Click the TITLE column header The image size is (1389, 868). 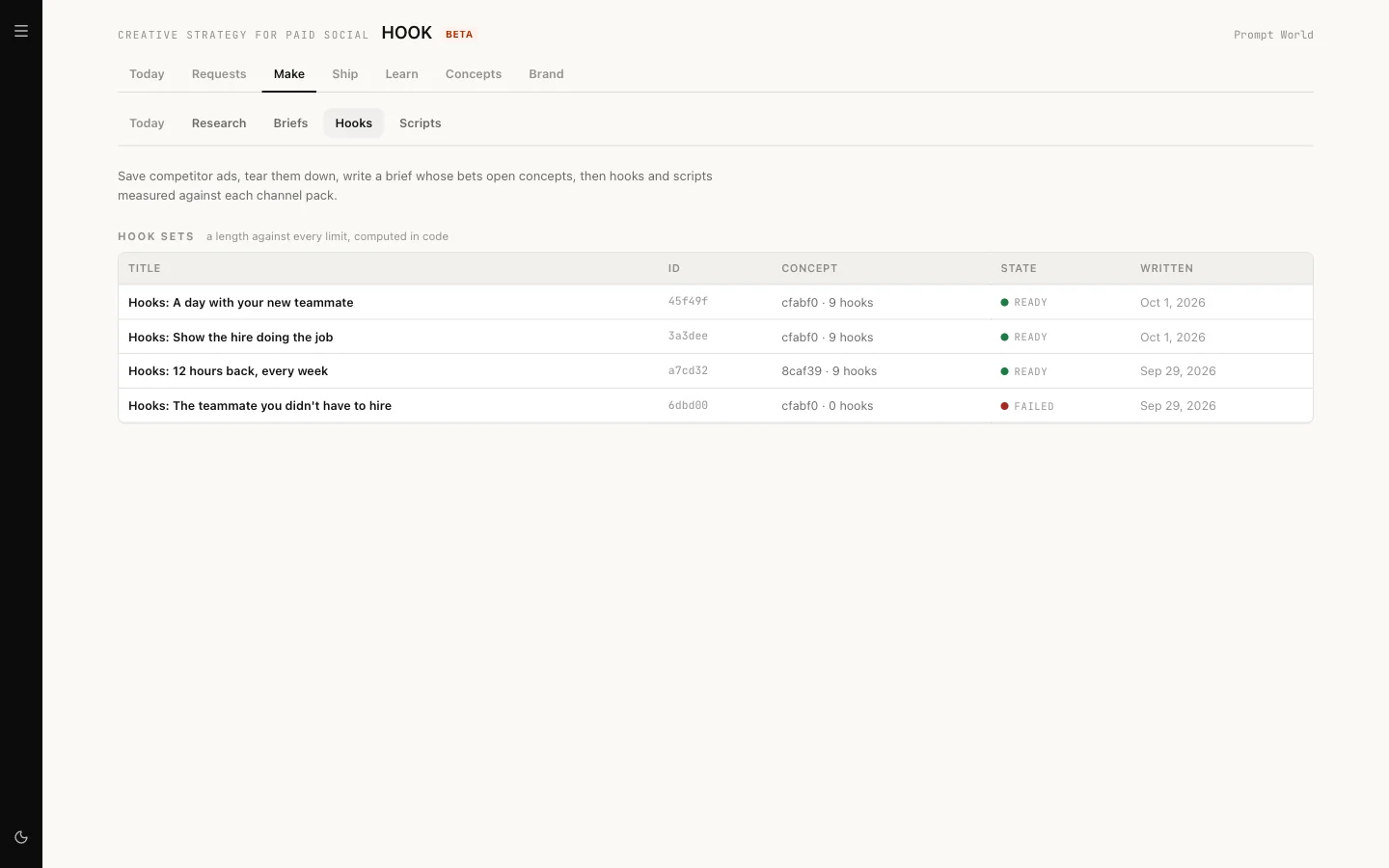[x=145, y=268]
